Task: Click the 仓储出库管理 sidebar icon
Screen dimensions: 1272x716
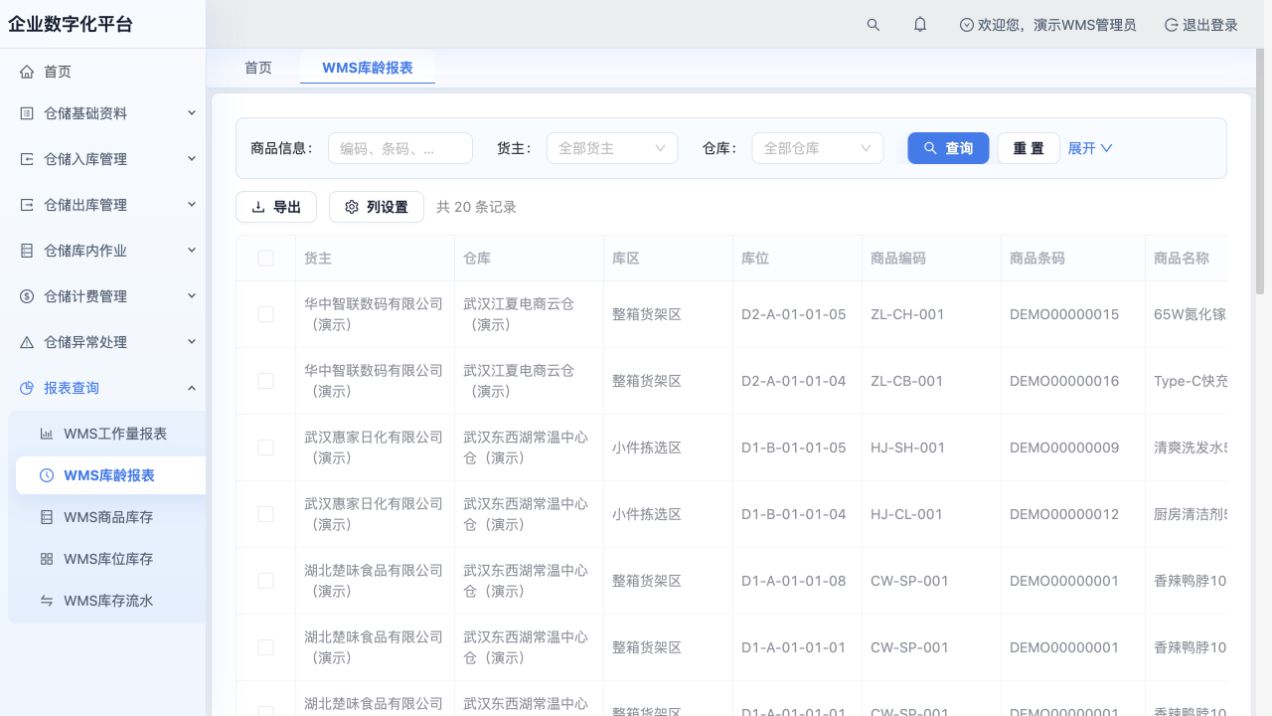Action: tap(27, 205)
